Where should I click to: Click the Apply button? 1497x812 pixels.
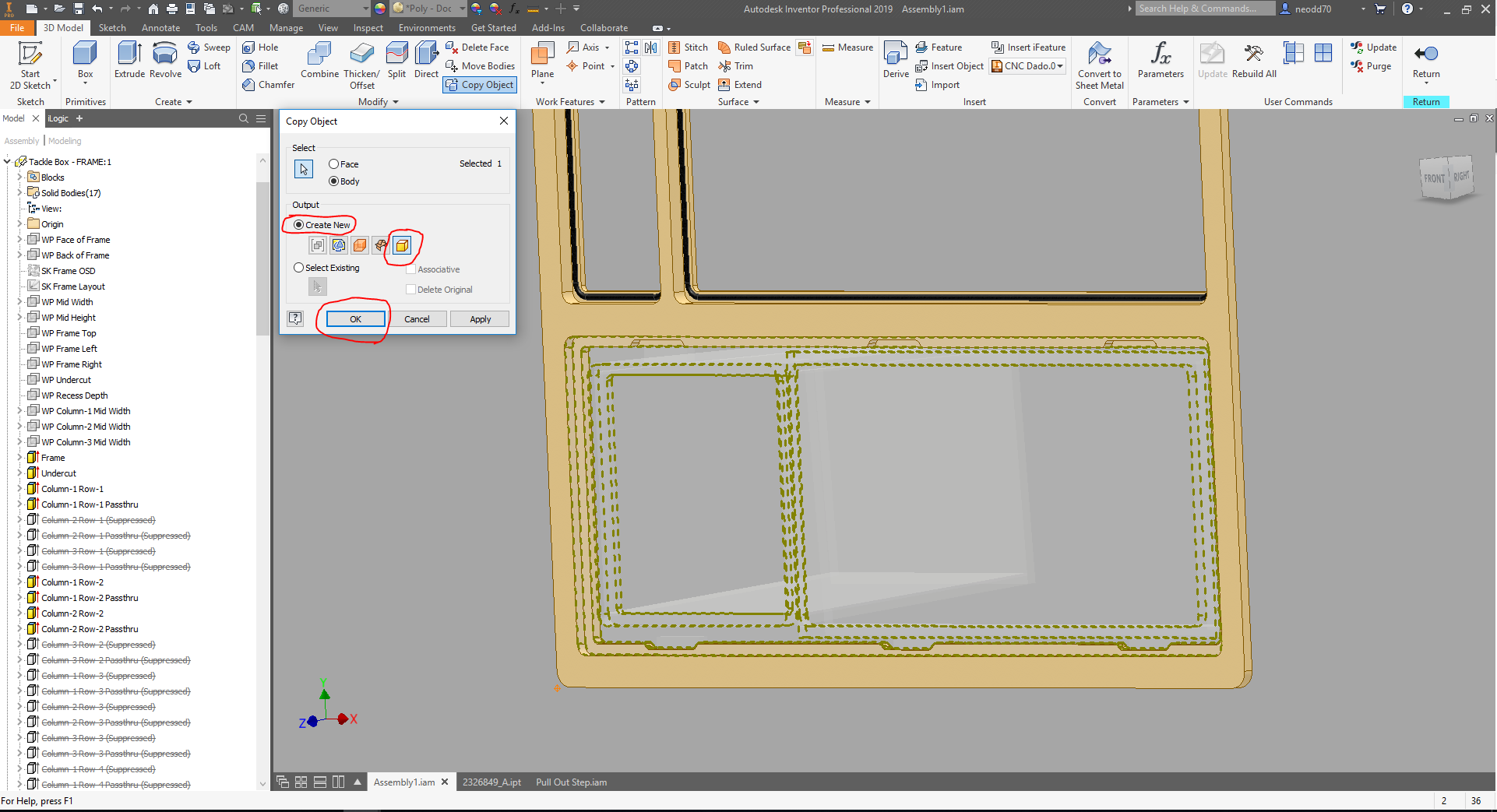[x=480, y=319]
